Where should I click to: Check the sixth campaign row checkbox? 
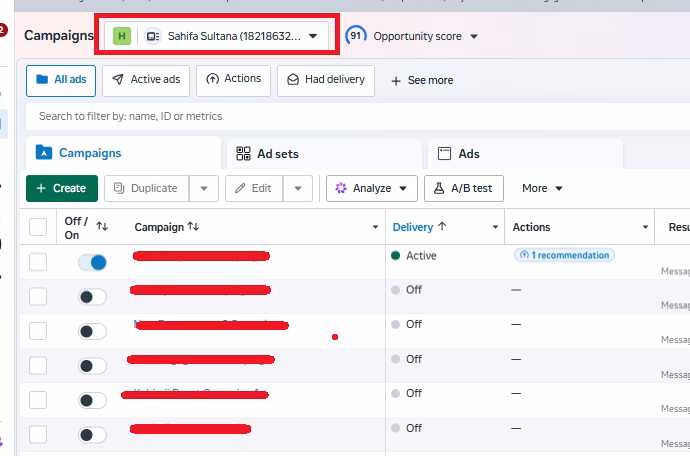(x=38, y=435)
